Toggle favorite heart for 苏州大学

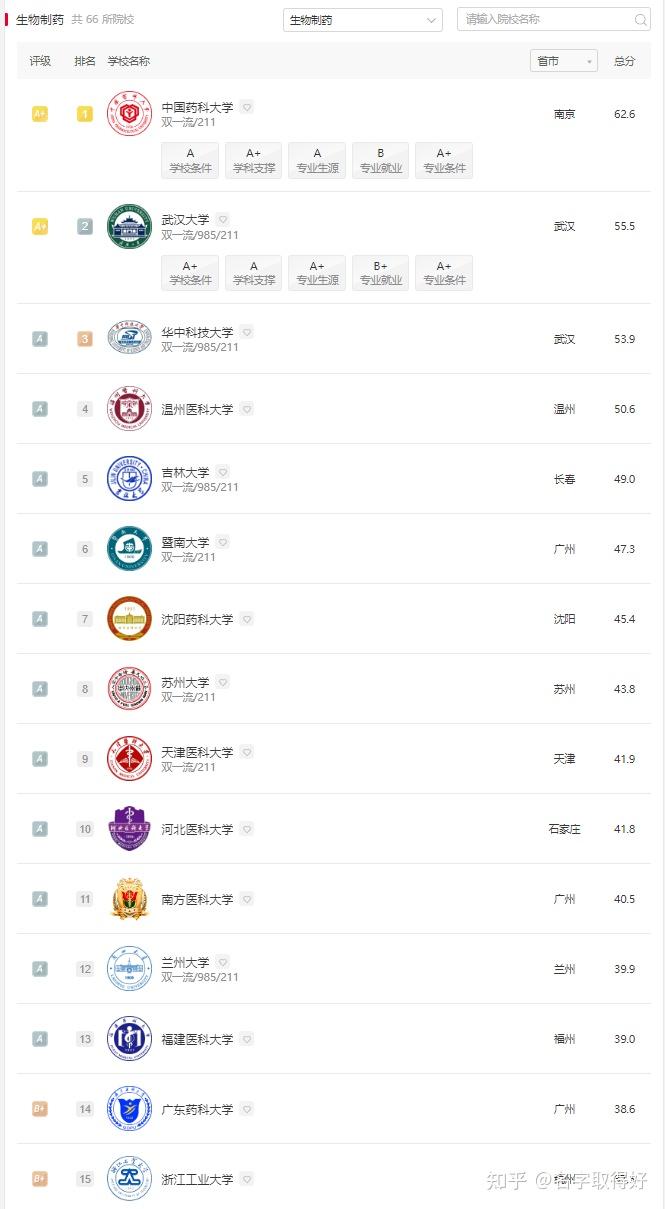[223, 682]
